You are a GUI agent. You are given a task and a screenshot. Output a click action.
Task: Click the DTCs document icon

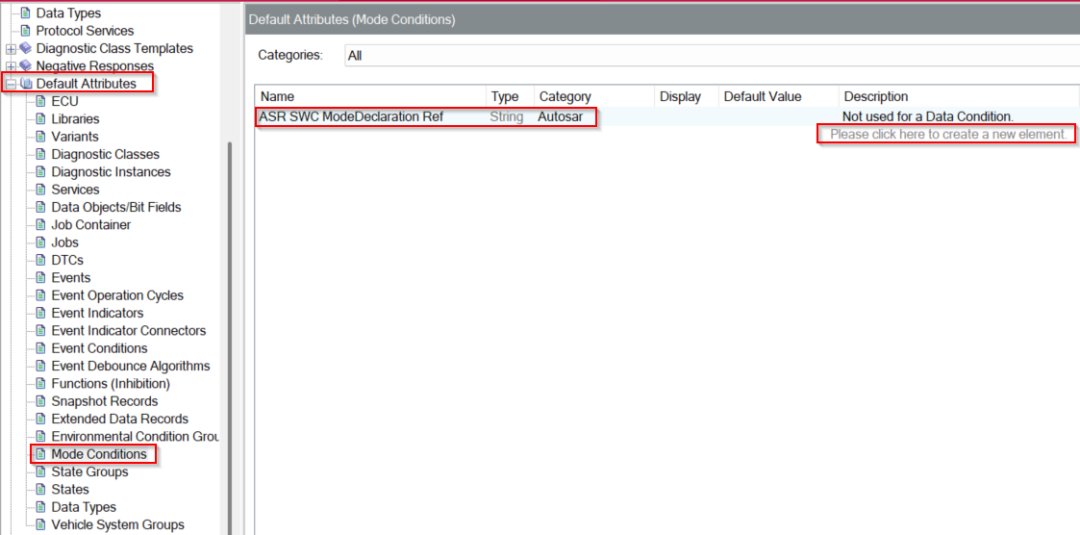tap(41, 260)
